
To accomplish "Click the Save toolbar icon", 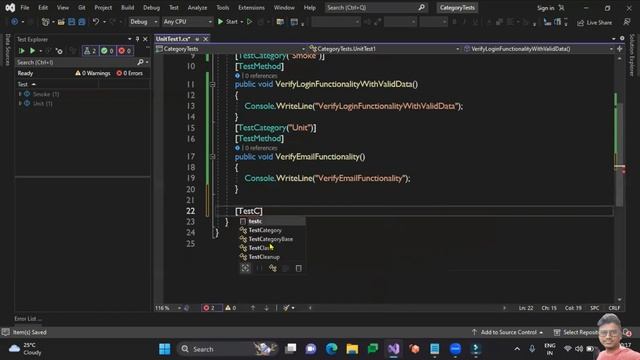I will pos(71,22).
